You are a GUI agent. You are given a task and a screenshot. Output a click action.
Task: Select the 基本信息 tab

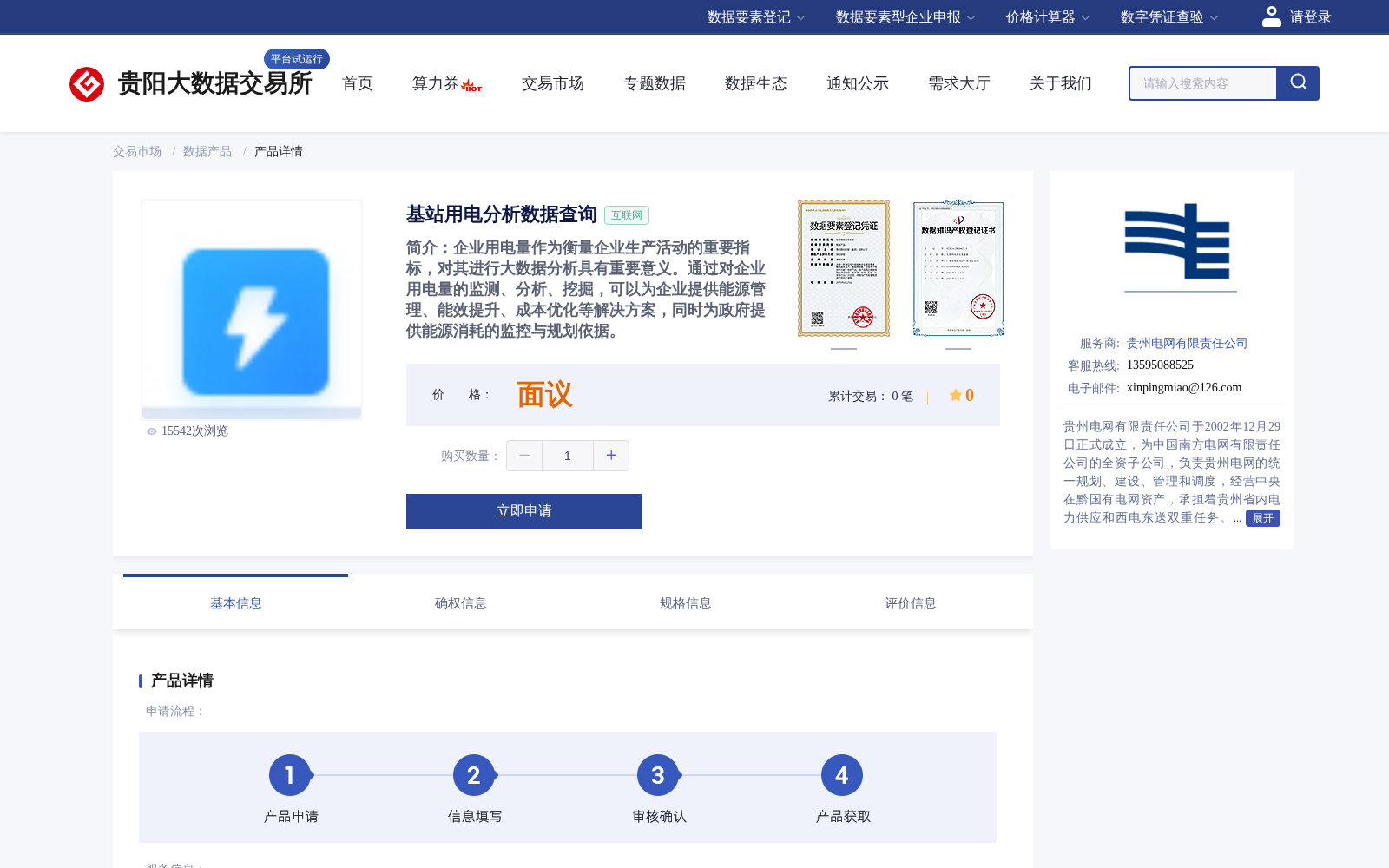236,603
